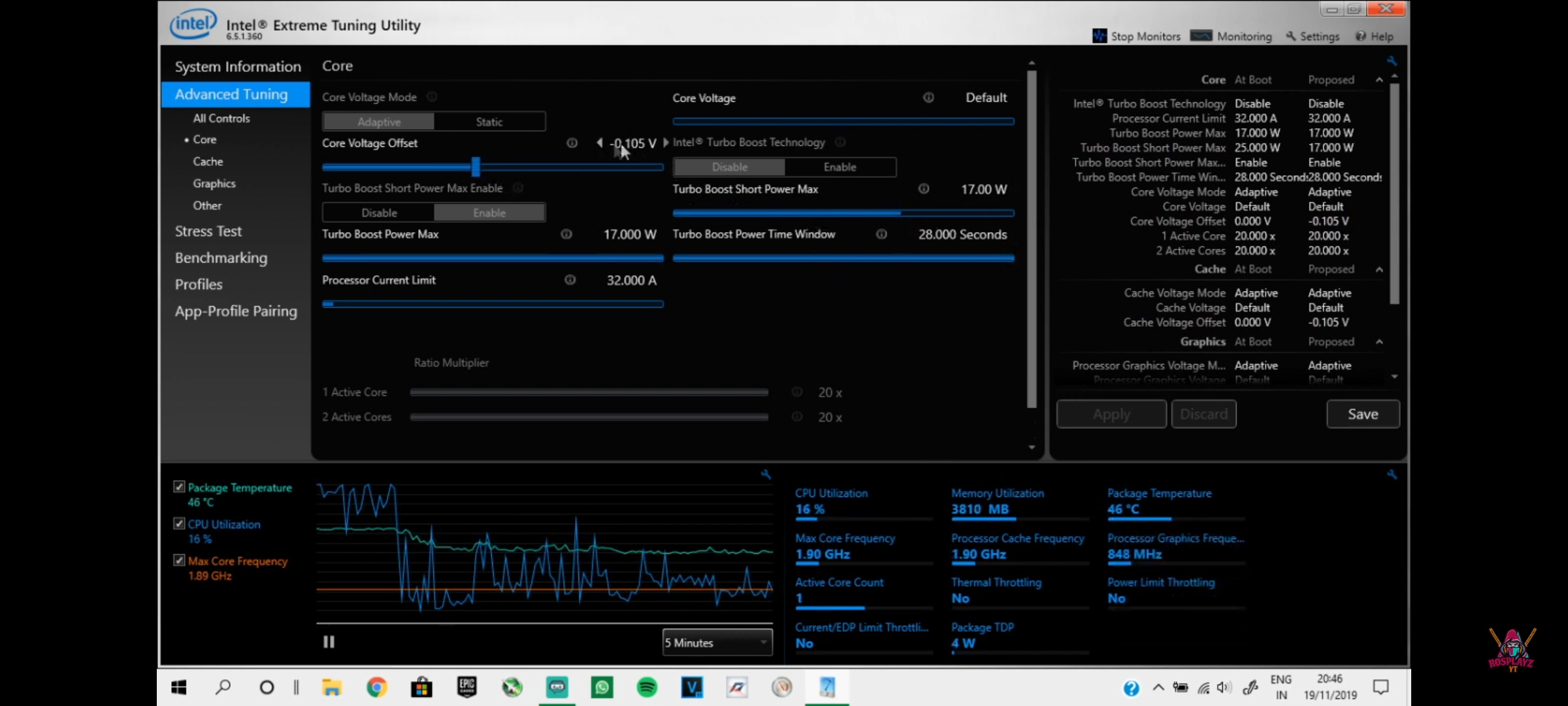The width and height of the screenshot is (1568, 706).
Task: Select the Core sidebar icon
Action: pos(204,139)
